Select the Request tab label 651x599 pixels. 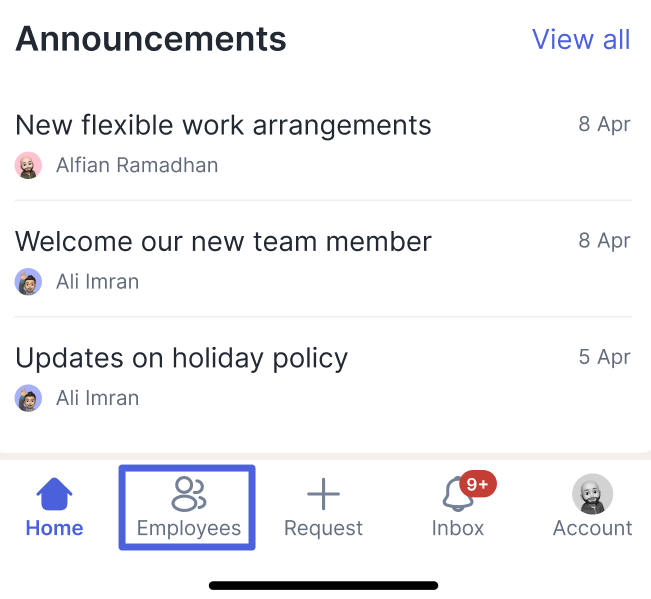tap(323, 528)
